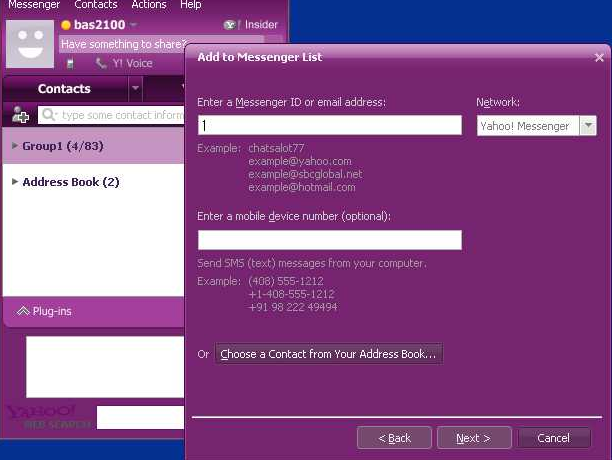612x460 pixels.
Task: Click the 'example@sbcglobal.net' example text
Action: [305, 174]
